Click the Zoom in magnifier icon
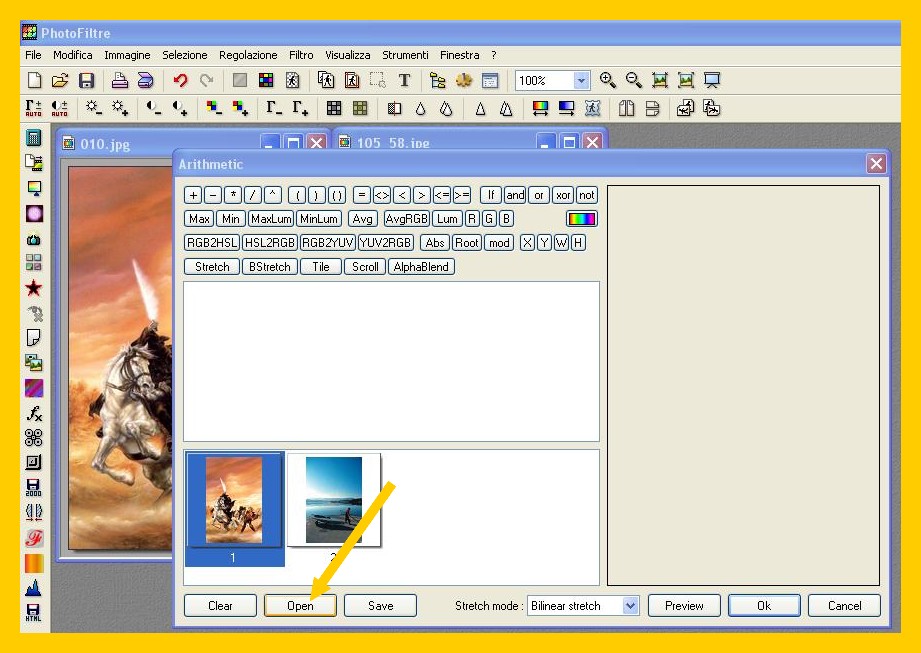Screen dimensions: 921x653 pyautogui.click(x=608, y=81)
